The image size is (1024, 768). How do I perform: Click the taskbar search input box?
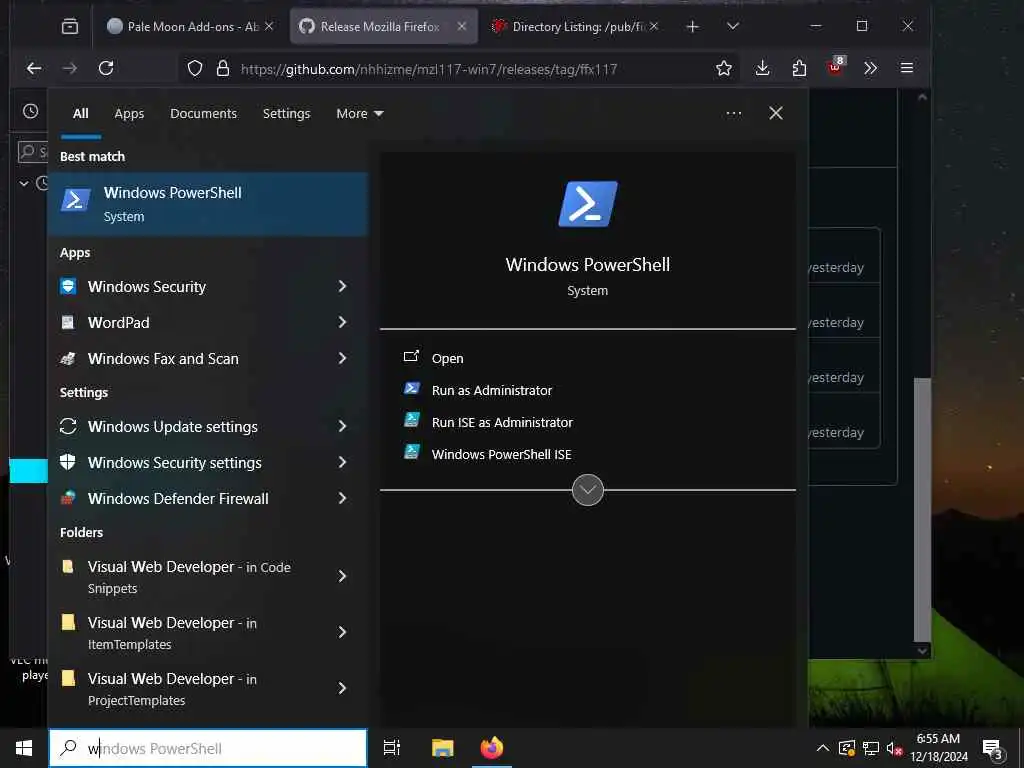pyautogui.click(x=208, y=748)
